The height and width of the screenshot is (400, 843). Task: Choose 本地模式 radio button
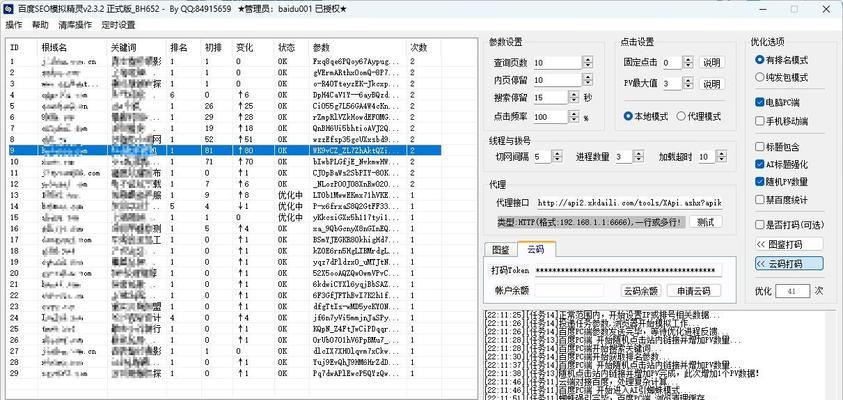point(646,116)
